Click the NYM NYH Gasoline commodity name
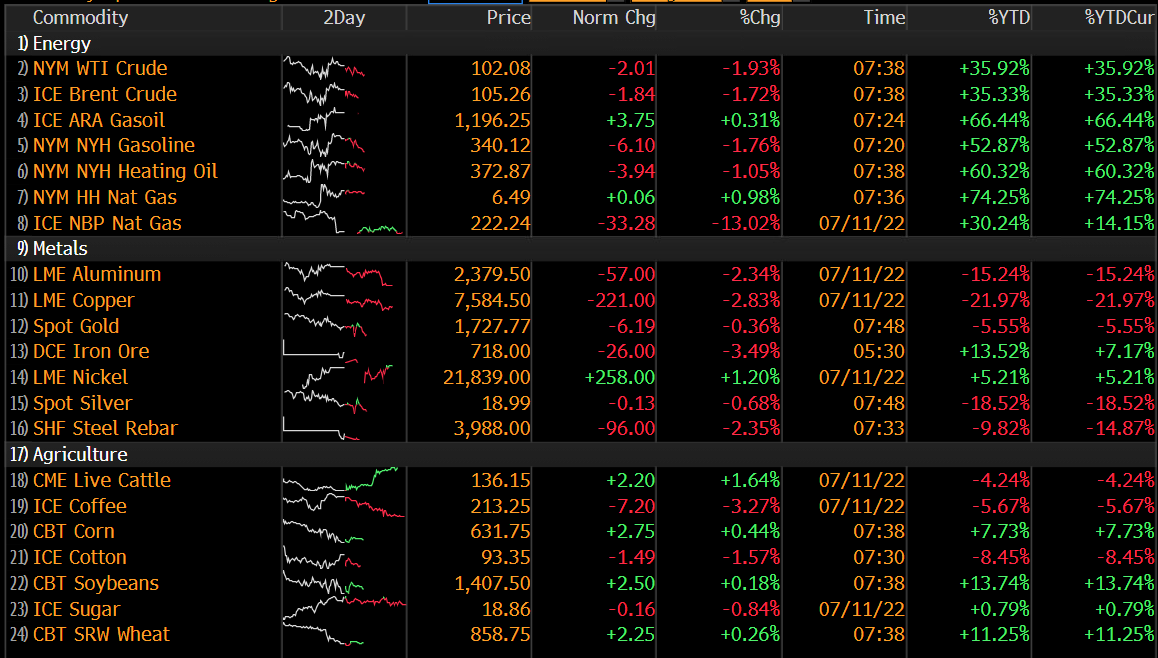 pos(114,145)
